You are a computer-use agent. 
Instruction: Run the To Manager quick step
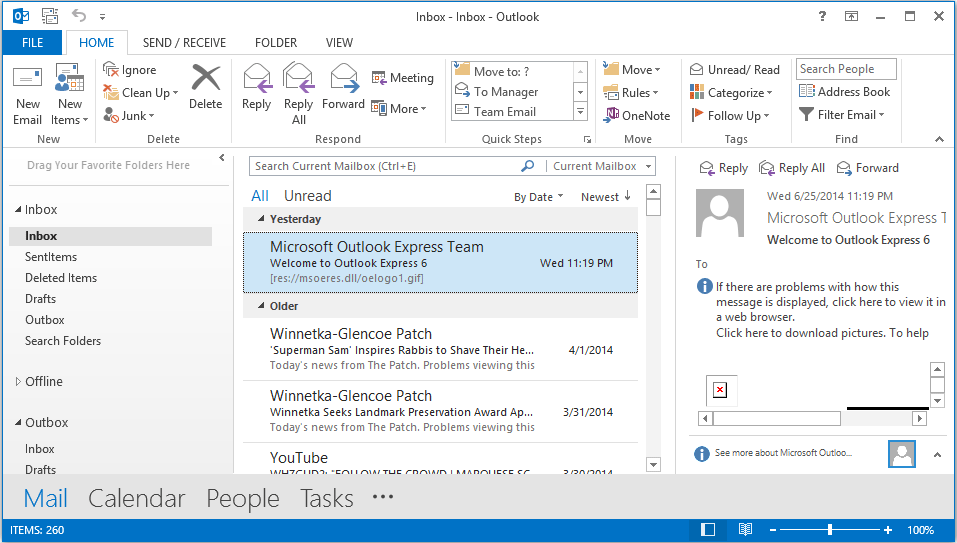[513, 92]
